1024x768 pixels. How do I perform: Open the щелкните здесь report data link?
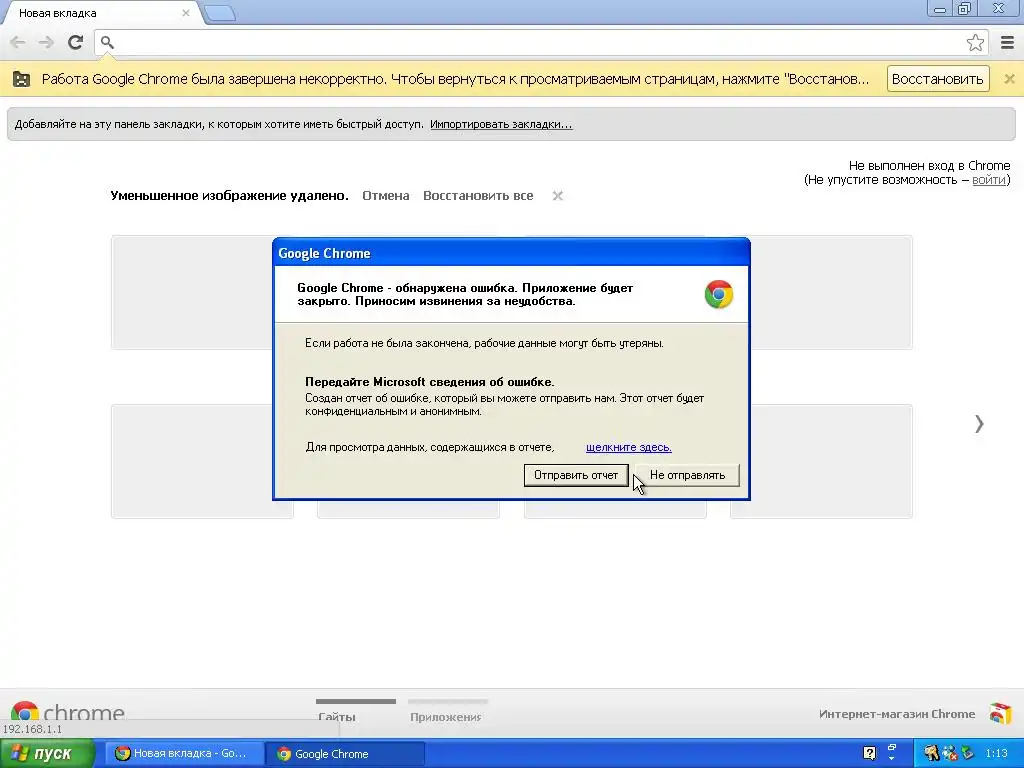pyautogui.click(x=628, y=447)
